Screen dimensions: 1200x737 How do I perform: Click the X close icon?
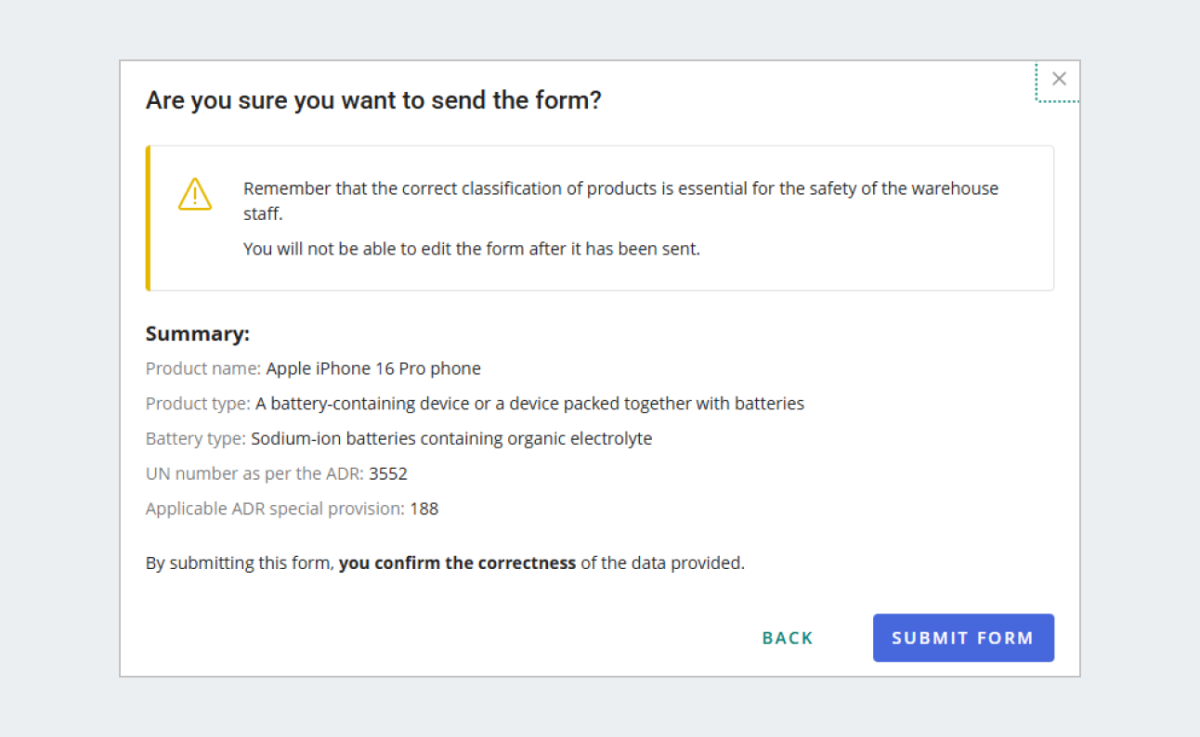(x=1059, y=78)
